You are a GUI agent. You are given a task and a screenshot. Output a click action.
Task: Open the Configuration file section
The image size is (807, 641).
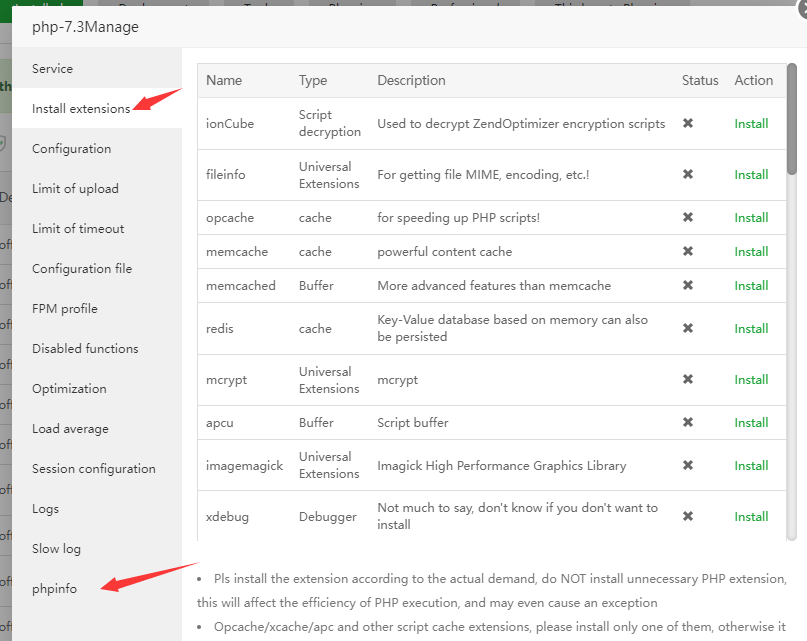point(82,269)
